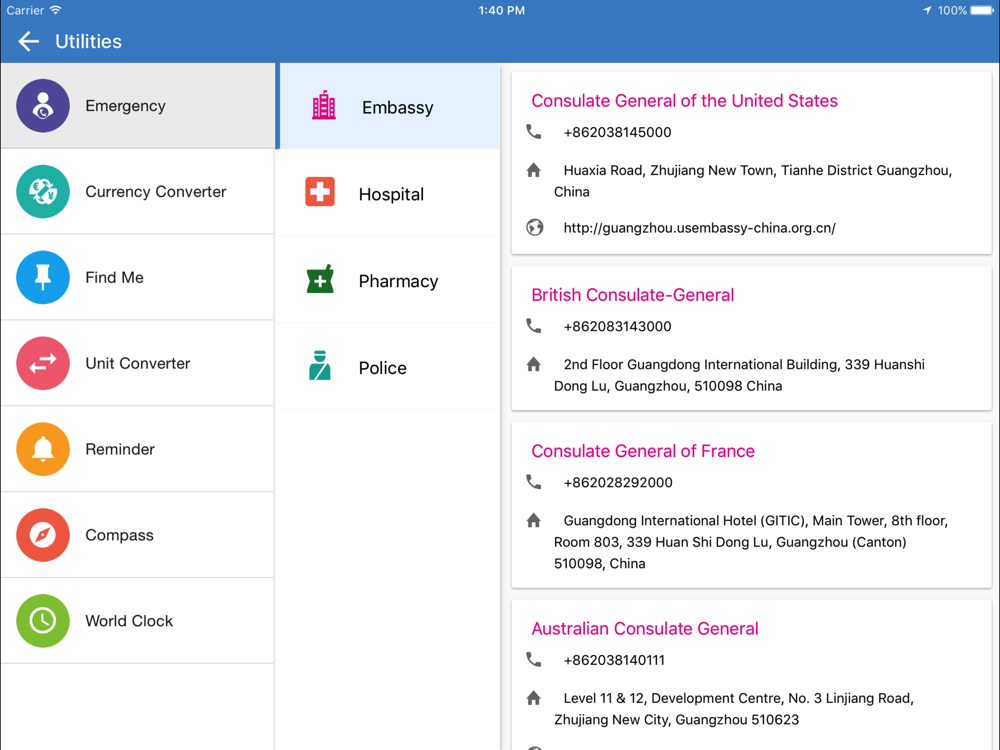Tap phone icon for Consulate General of France

(534, 482)
